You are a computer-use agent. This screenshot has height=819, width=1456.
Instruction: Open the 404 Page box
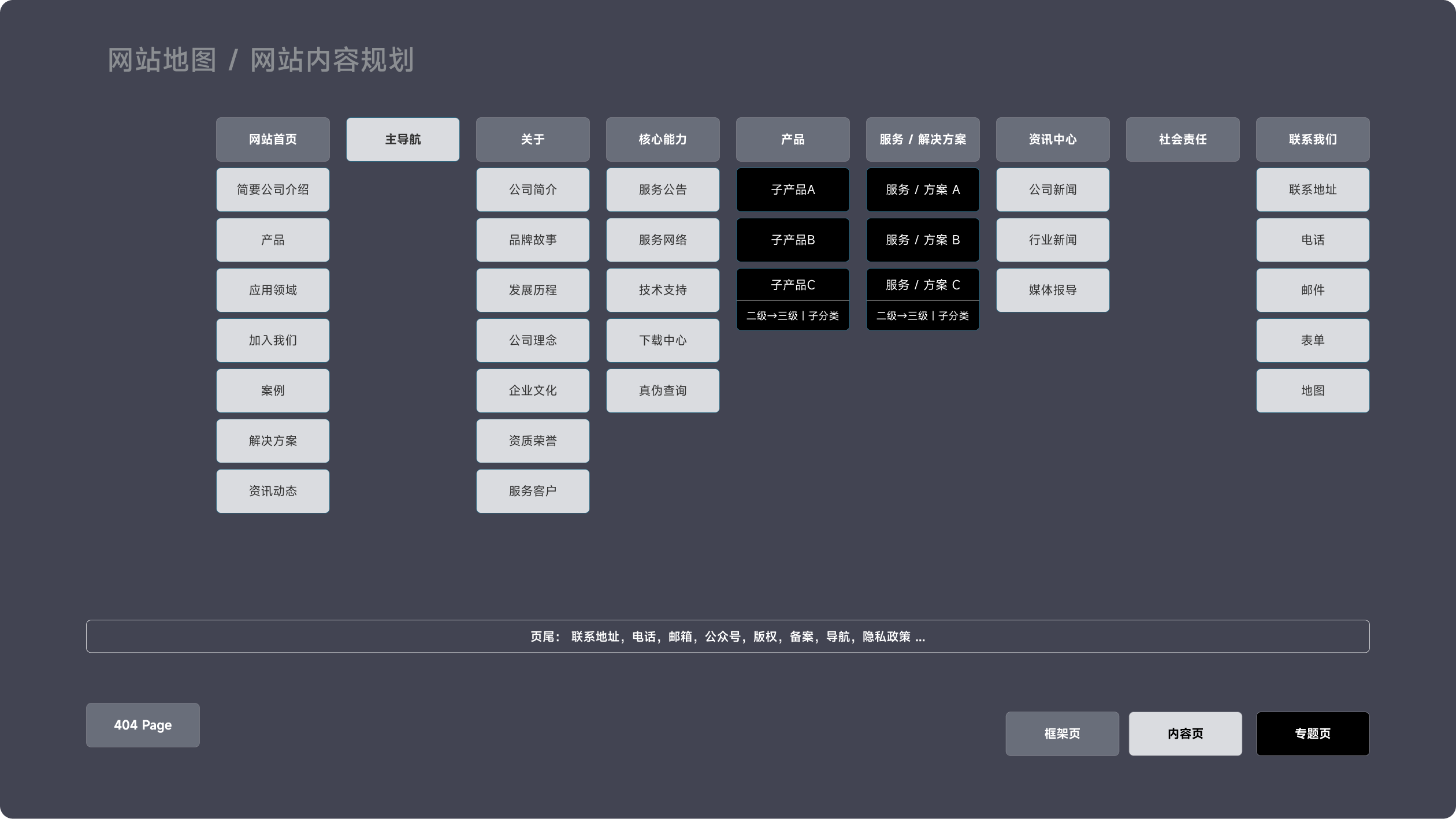click(x=143, y=725)
